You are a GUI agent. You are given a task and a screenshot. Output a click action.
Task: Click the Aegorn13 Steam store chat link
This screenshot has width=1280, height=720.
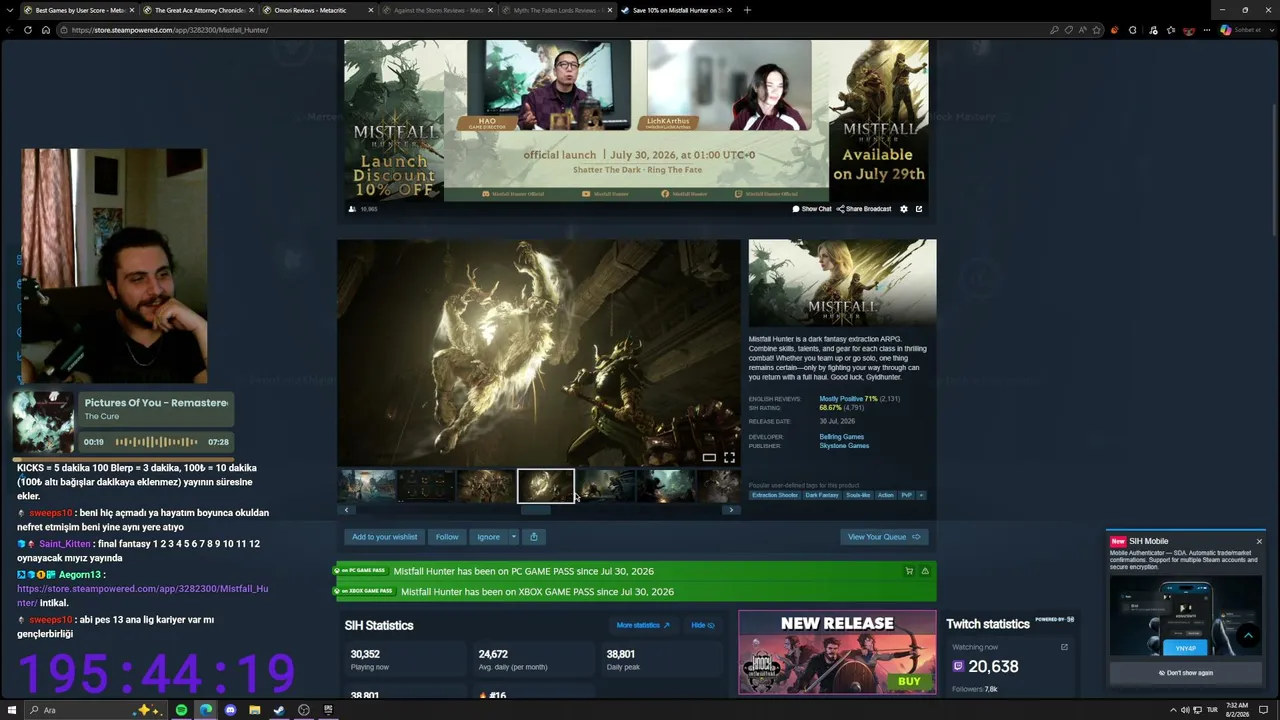pyautogui.click(x=143, y=596)
